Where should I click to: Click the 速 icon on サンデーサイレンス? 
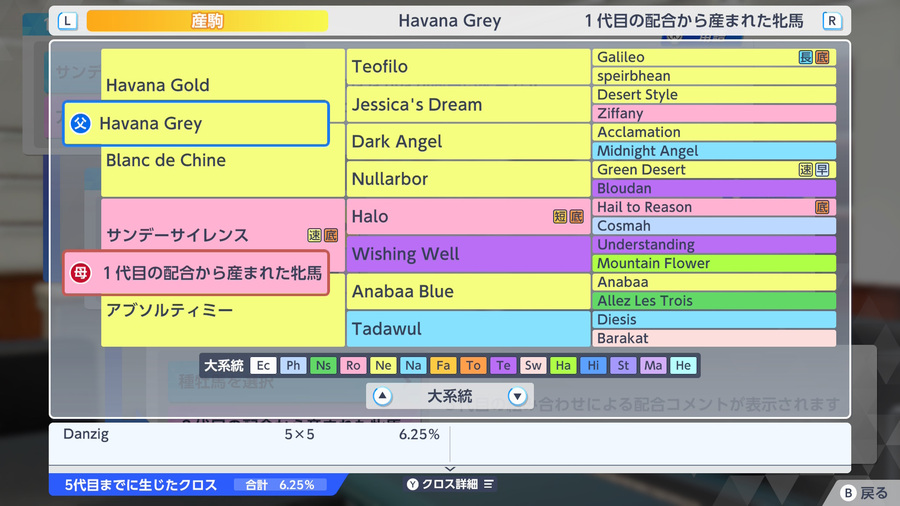pyautogui.click(x=315, y=235)
